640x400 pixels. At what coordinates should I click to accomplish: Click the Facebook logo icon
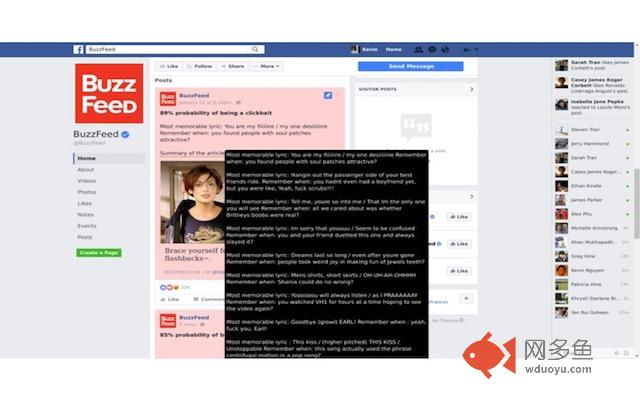(78, 49)
